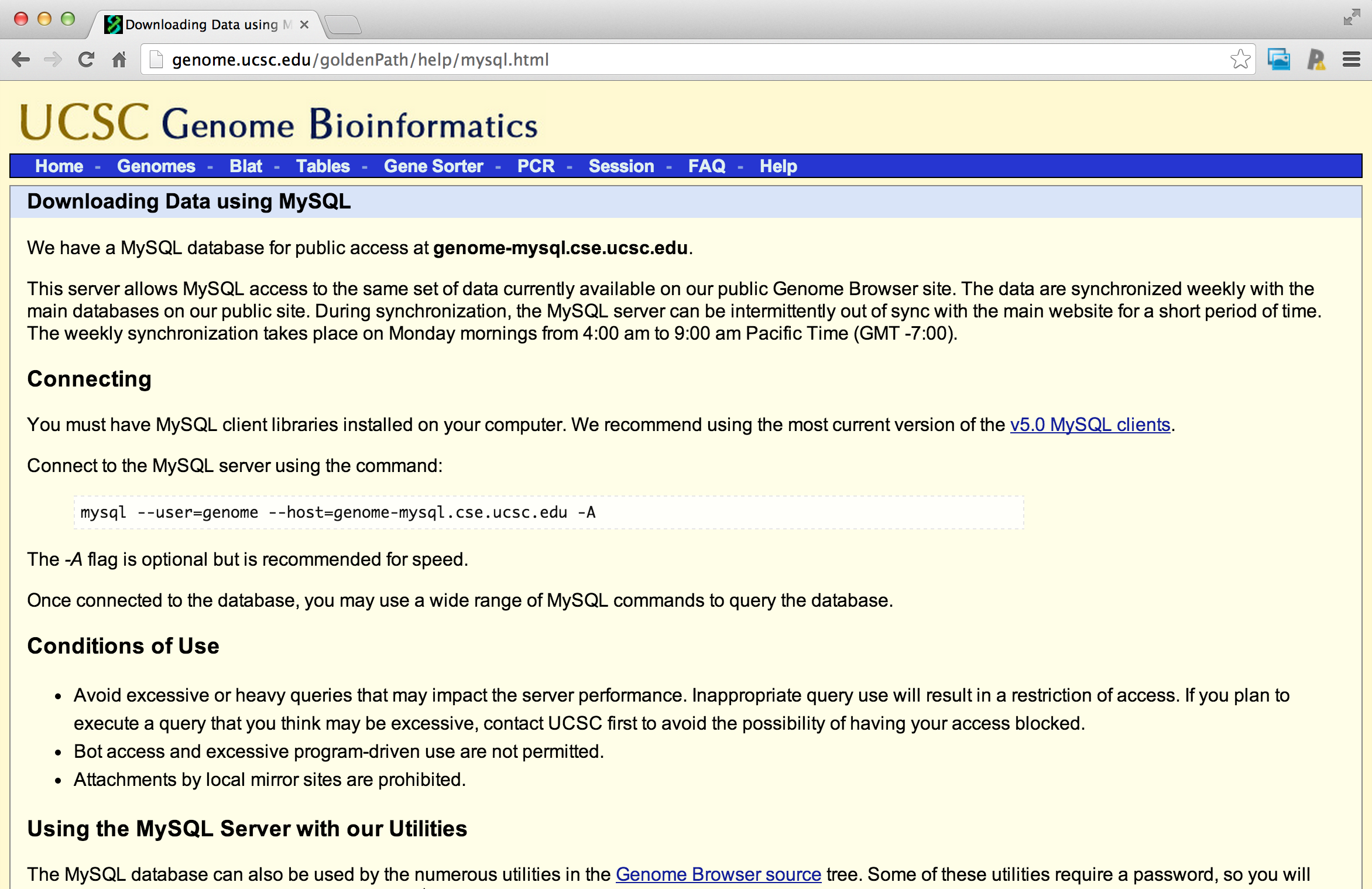Open Tables in the navigation bar

coord(323,166)
